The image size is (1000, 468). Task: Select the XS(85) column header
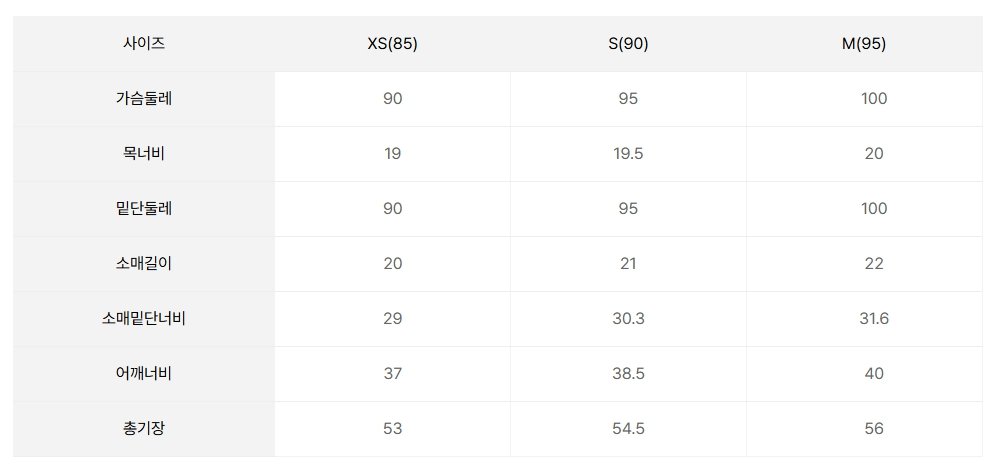click(x=393, y=44)
